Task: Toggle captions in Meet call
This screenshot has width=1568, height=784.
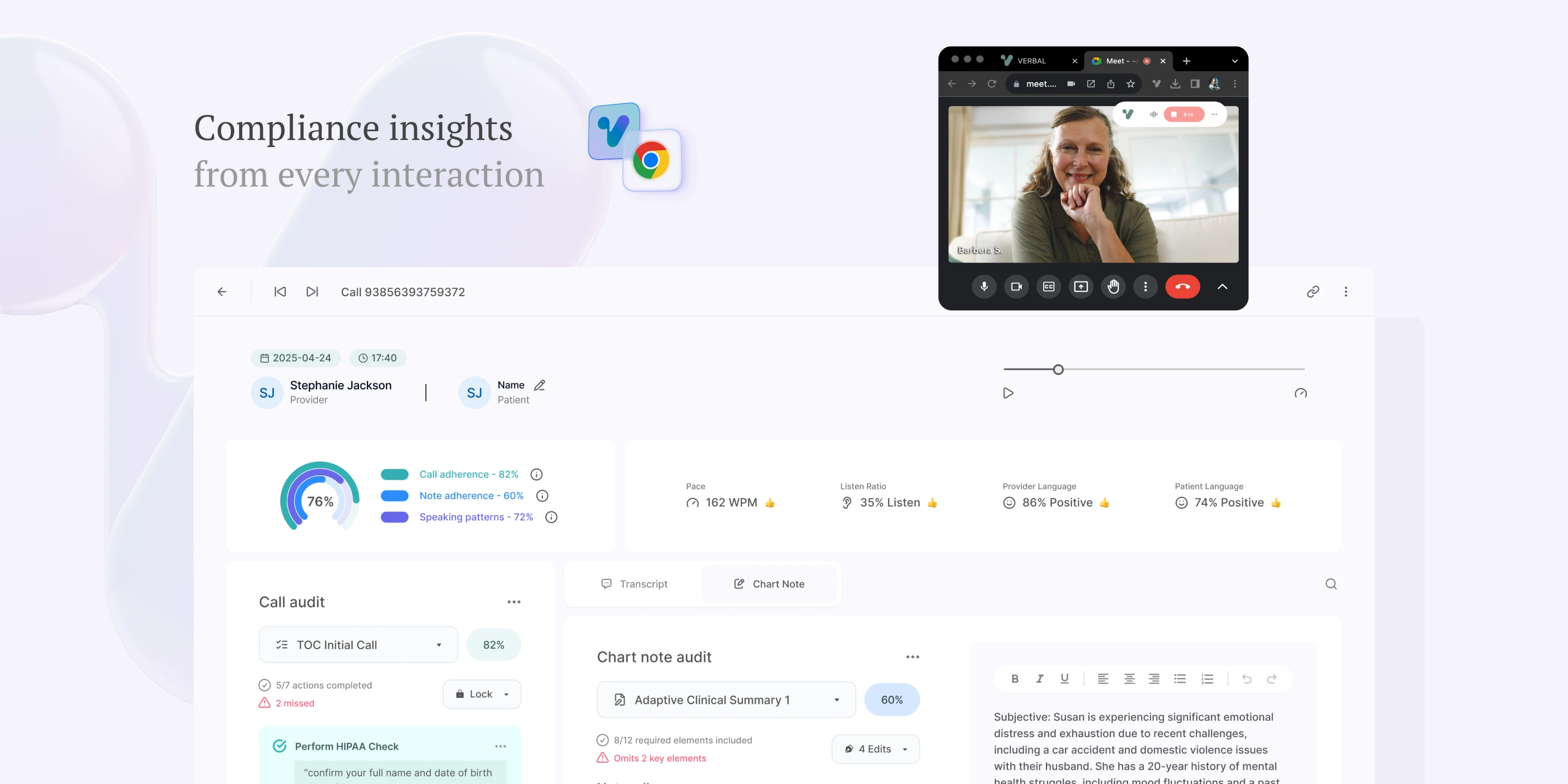Action: pos(1048,287)
